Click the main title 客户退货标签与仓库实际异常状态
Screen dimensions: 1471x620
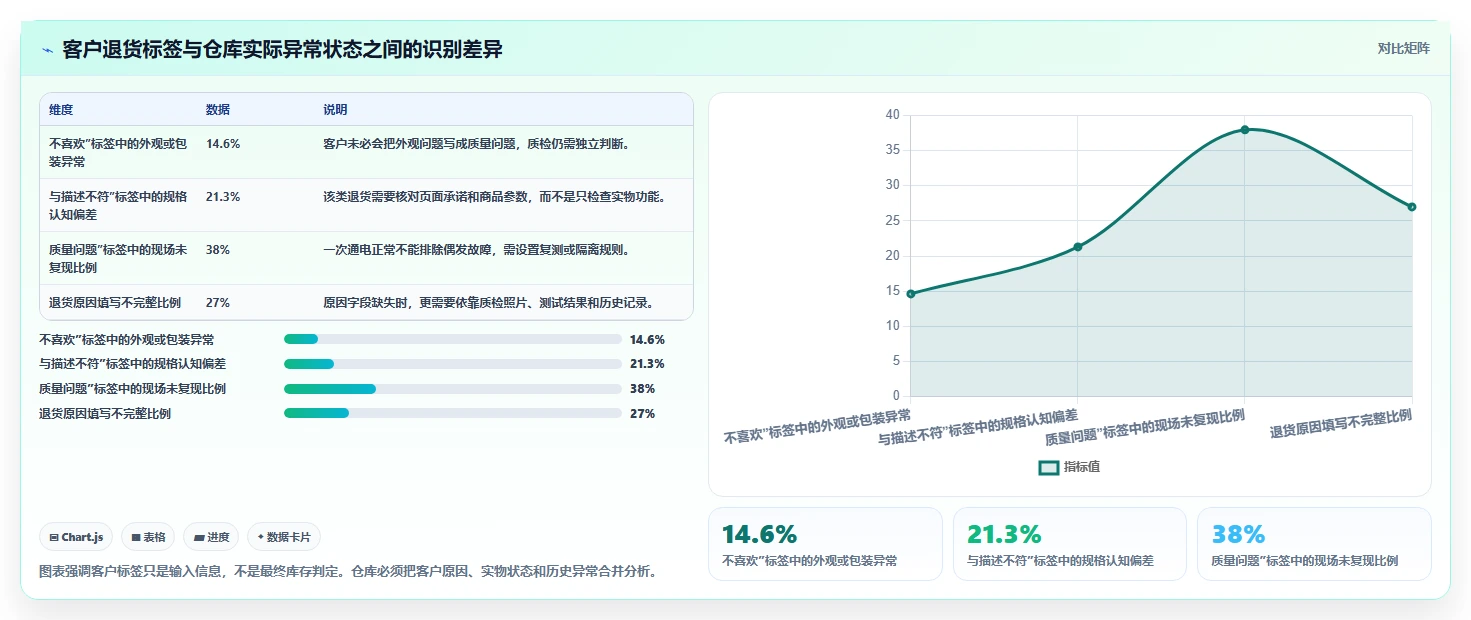[x=282, y=50]
